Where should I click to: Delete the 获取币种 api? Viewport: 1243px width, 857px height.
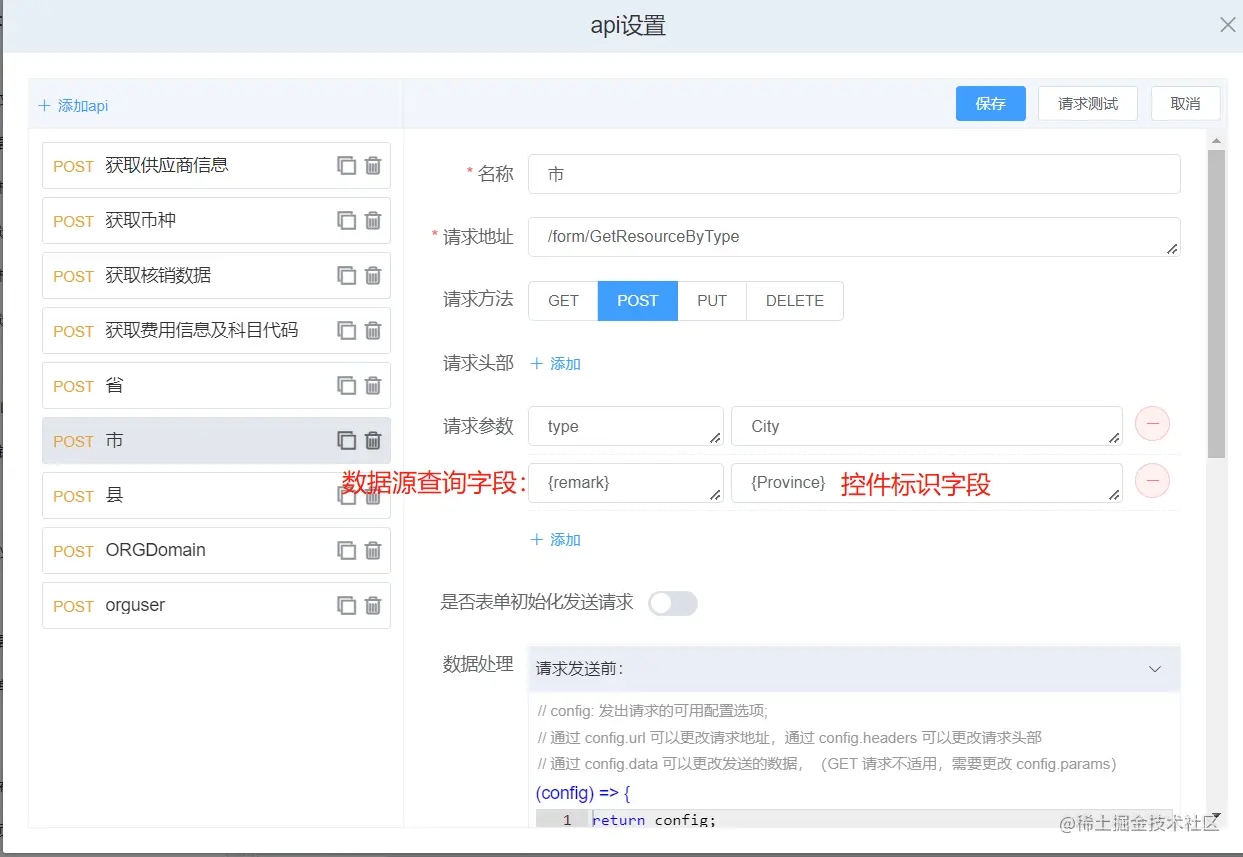pyautogui.click(x=373, y=221)
